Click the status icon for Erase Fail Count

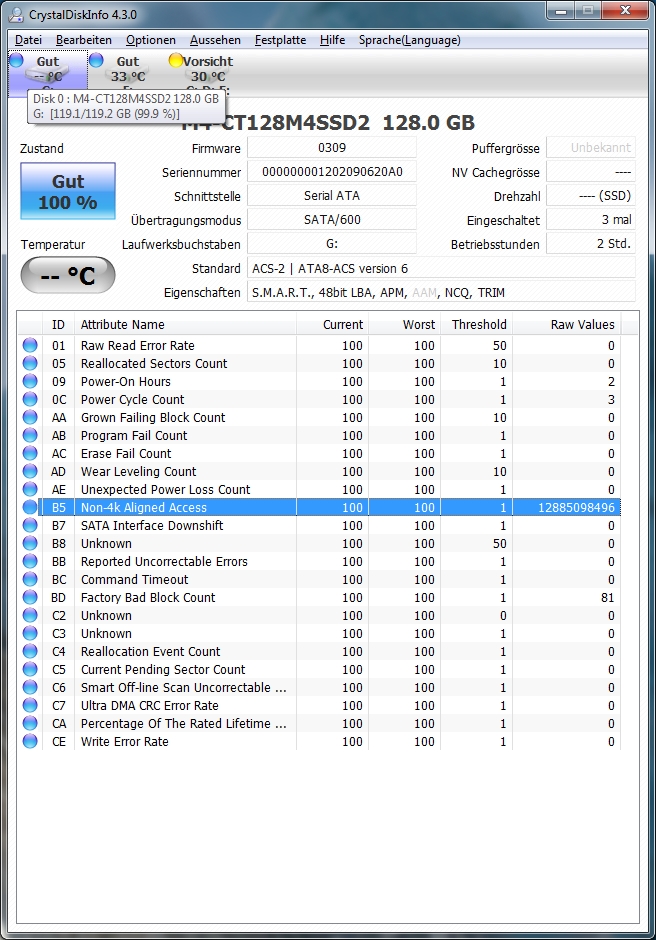(x=30, y=453)
